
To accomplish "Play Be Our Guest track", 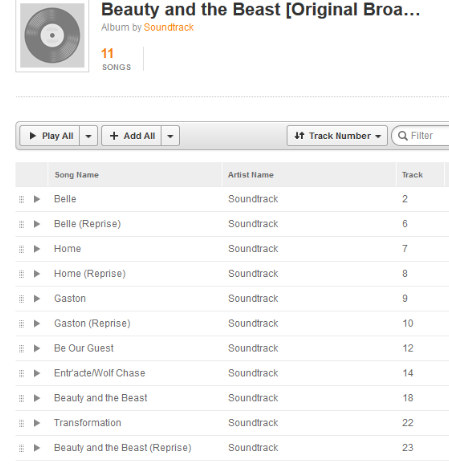I will (x=37, y=349).
